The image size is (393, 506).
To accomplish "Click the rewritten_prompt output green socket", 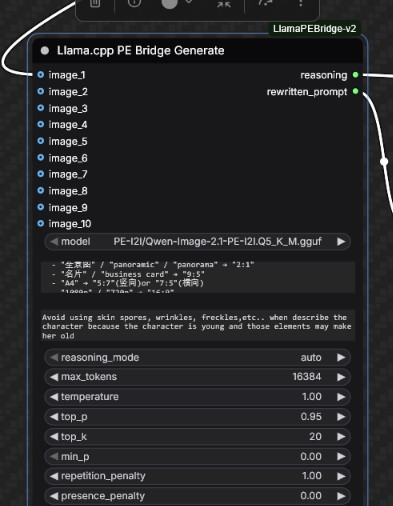I will coord(355,91).
